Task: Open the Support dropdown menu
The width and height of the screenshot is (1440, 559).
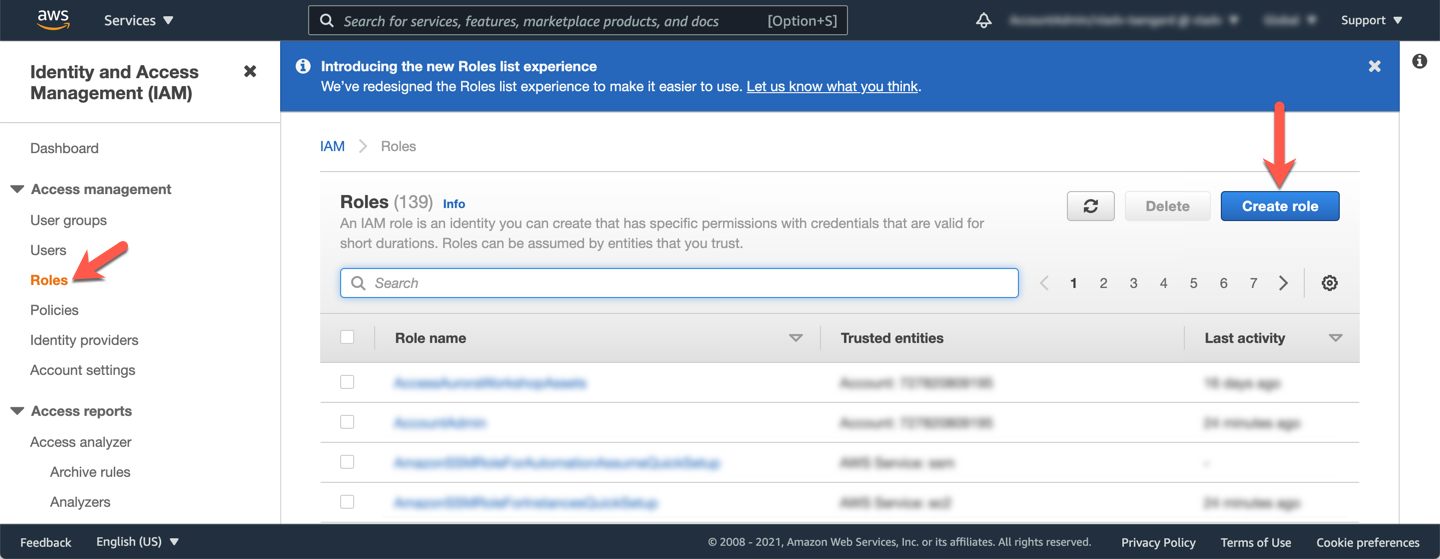Action: coord(1371,20)
